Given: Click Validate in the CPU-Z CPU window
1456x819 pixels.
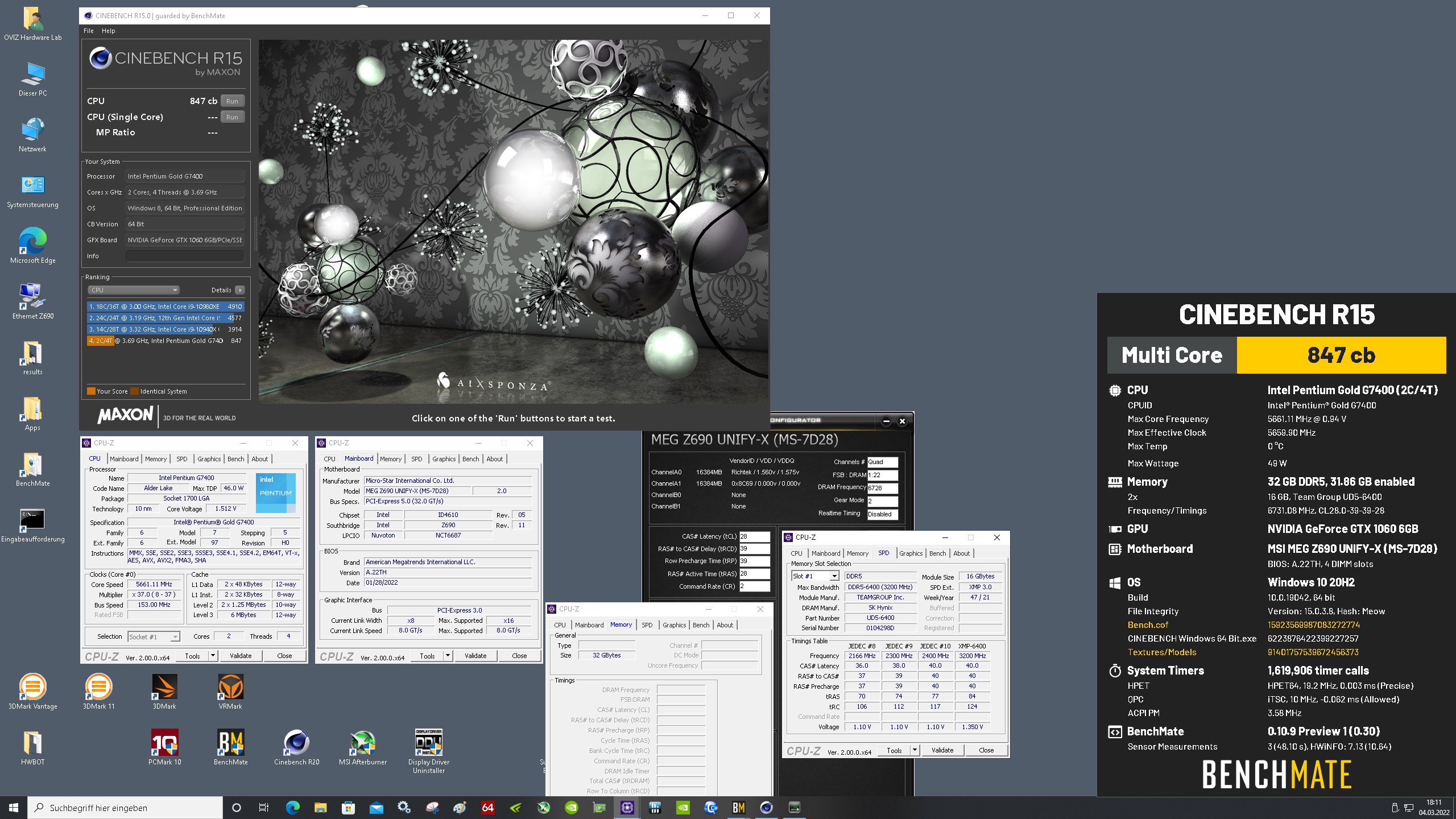Looking at the screenshot, I should [x=241, y=656].
